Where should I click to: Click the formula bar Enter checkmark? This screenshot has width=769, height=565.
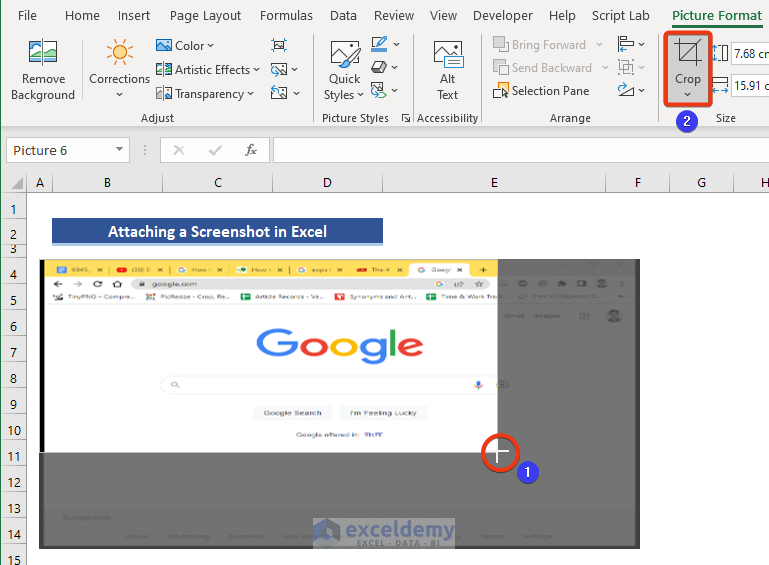[215, 150]
